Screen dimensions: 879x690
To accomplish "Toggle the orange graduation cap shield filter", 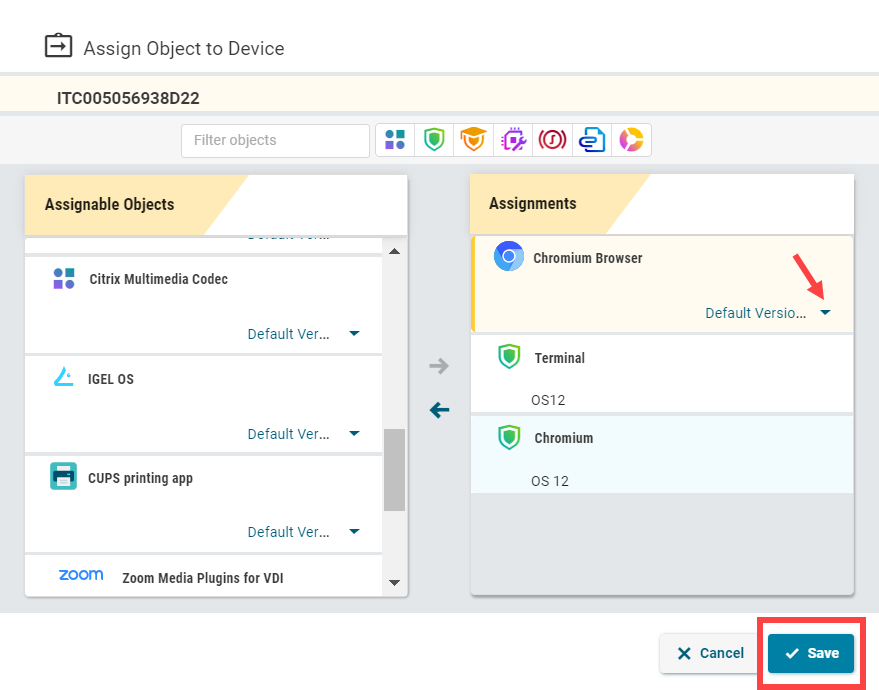I will tap(471, 140).
